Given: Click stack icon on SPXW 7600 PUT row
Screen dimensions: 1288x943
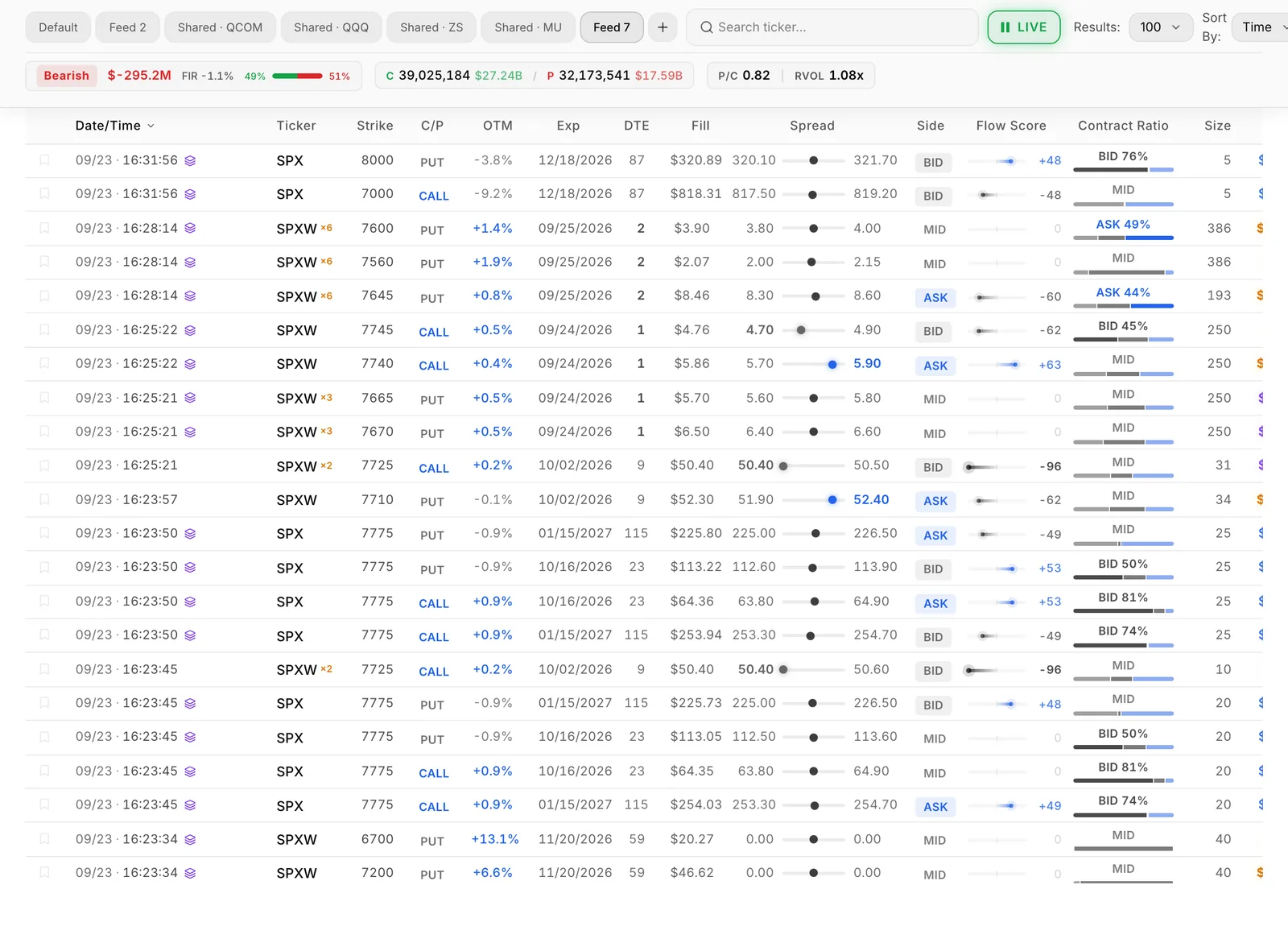Looking at the screenshot, I should click(190, 229).
